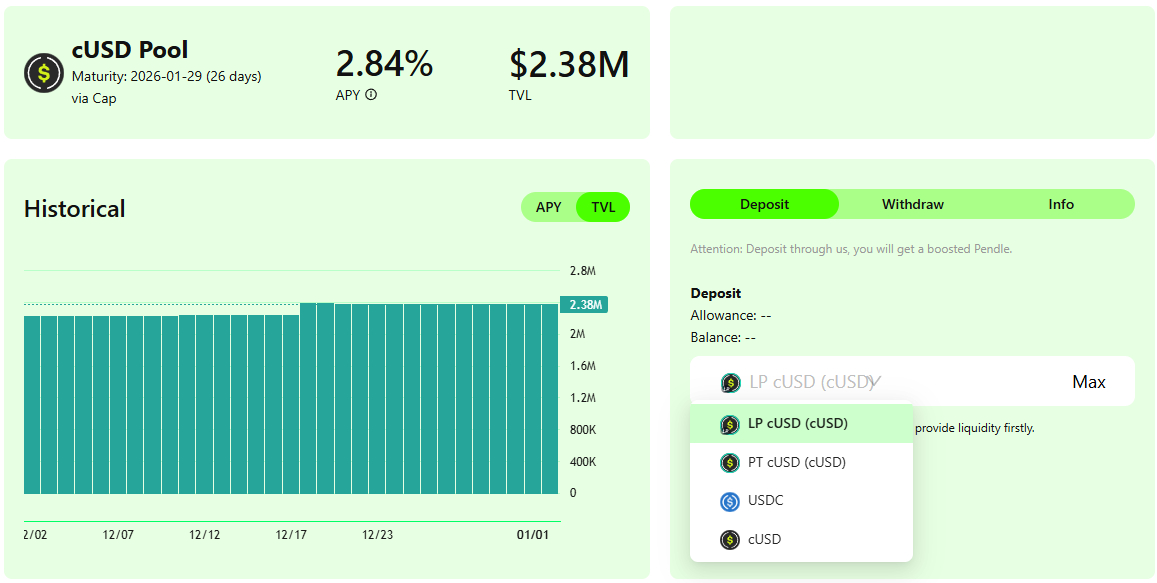Click the 01/01 date on chart axis
This screenshot has height=583, width=1157.
pyautogui.click(x=533, y=535)
